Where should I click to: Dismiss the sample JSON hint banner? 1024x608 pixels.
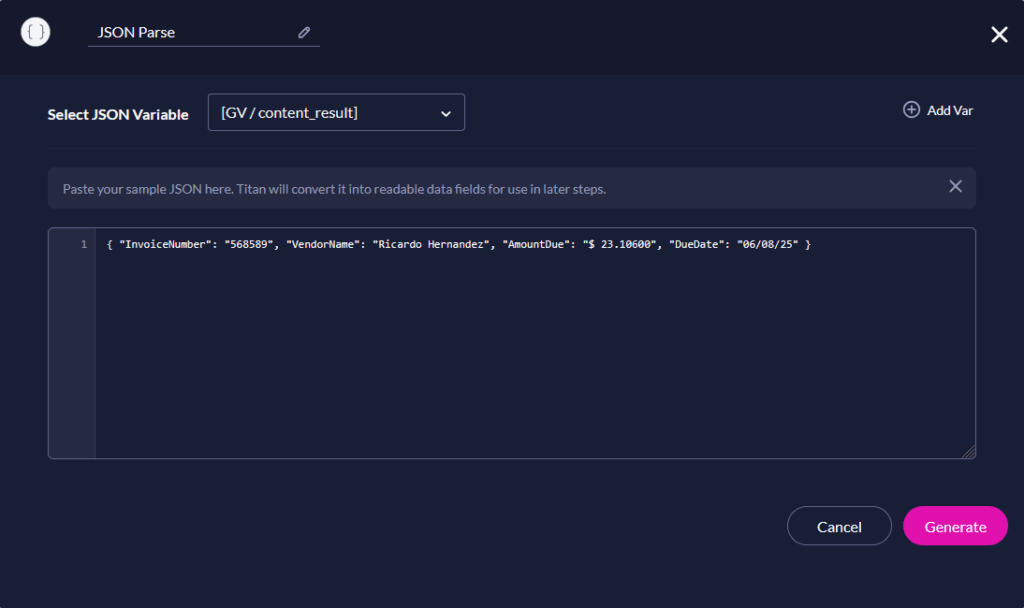point(955,186)
